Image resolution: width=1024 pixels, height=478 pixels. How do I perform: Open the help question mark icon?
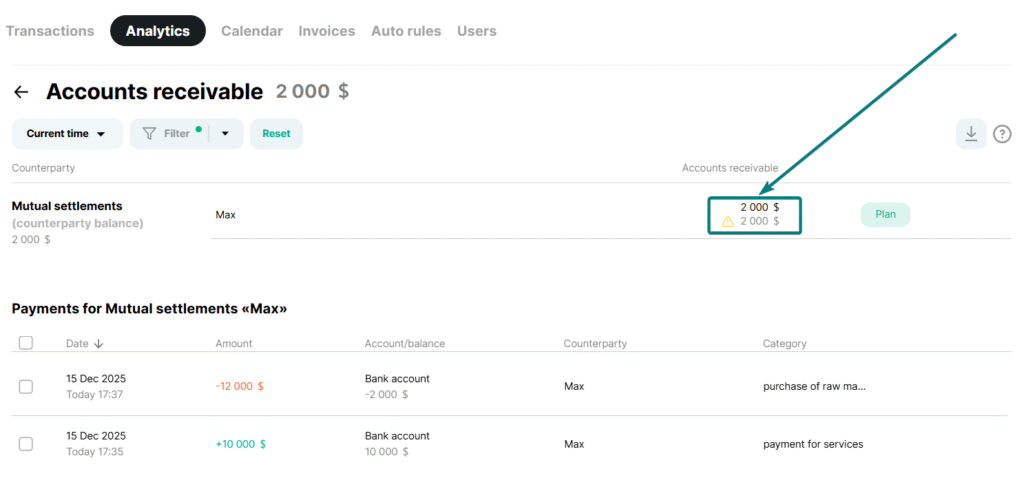1002,134
